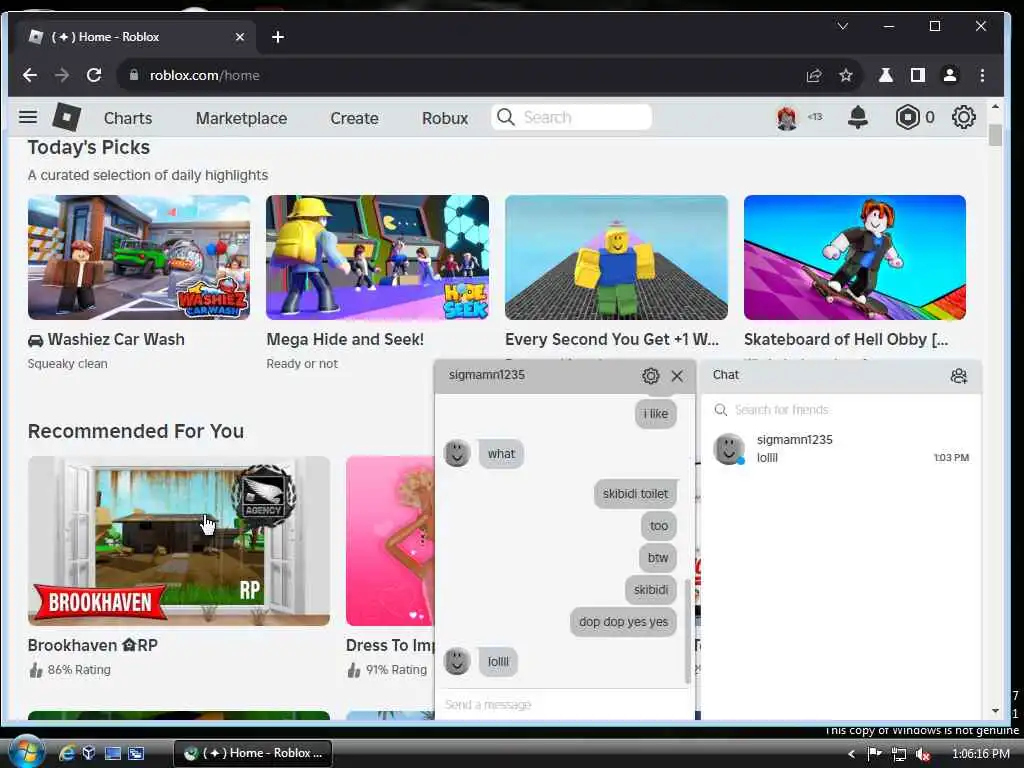Open chat settings gear for sigmamn1235
The image size is (1024, 768).
[x=650, y=376]
